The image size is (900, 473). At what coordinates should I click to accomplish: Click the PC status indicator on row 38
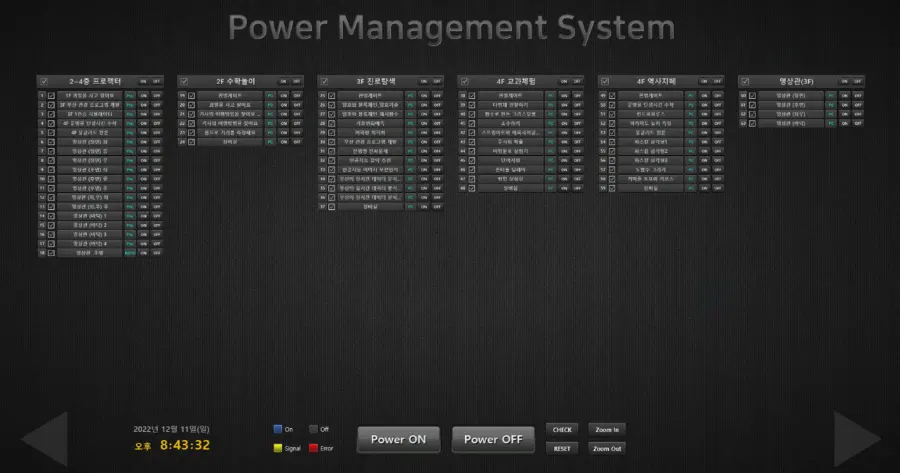550,96
